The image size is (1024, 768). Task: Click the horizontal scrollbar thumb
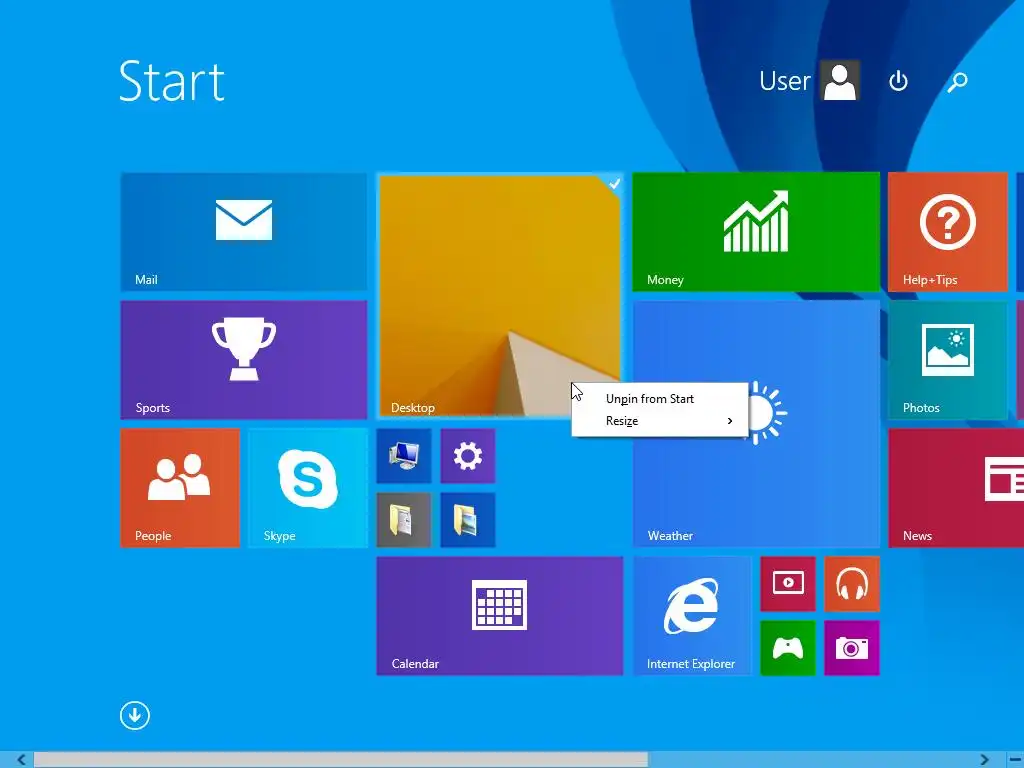pyautogui.click(x=340, y=760)
